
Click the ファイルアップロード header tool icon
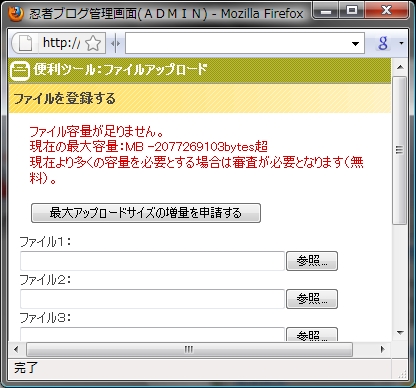point(20,71)
